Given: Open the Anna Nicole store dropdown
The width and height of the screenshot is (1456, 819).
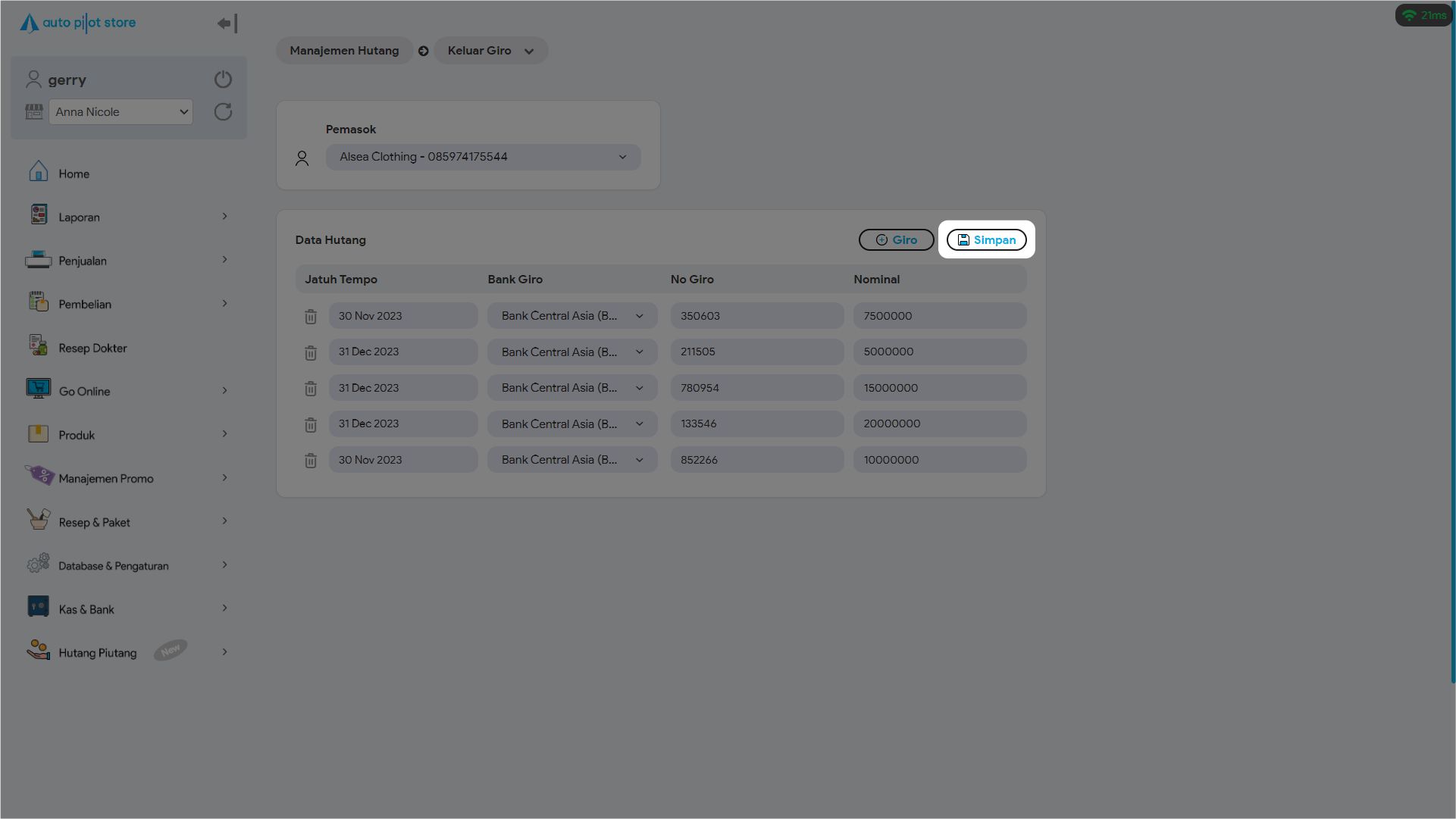Looking at the screenshot, I should (121, 112).
